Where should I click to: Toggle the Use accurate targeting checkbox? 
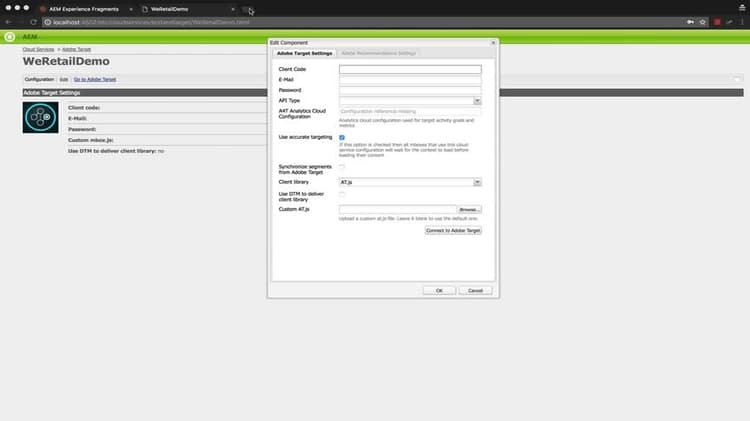pos(342,137)
